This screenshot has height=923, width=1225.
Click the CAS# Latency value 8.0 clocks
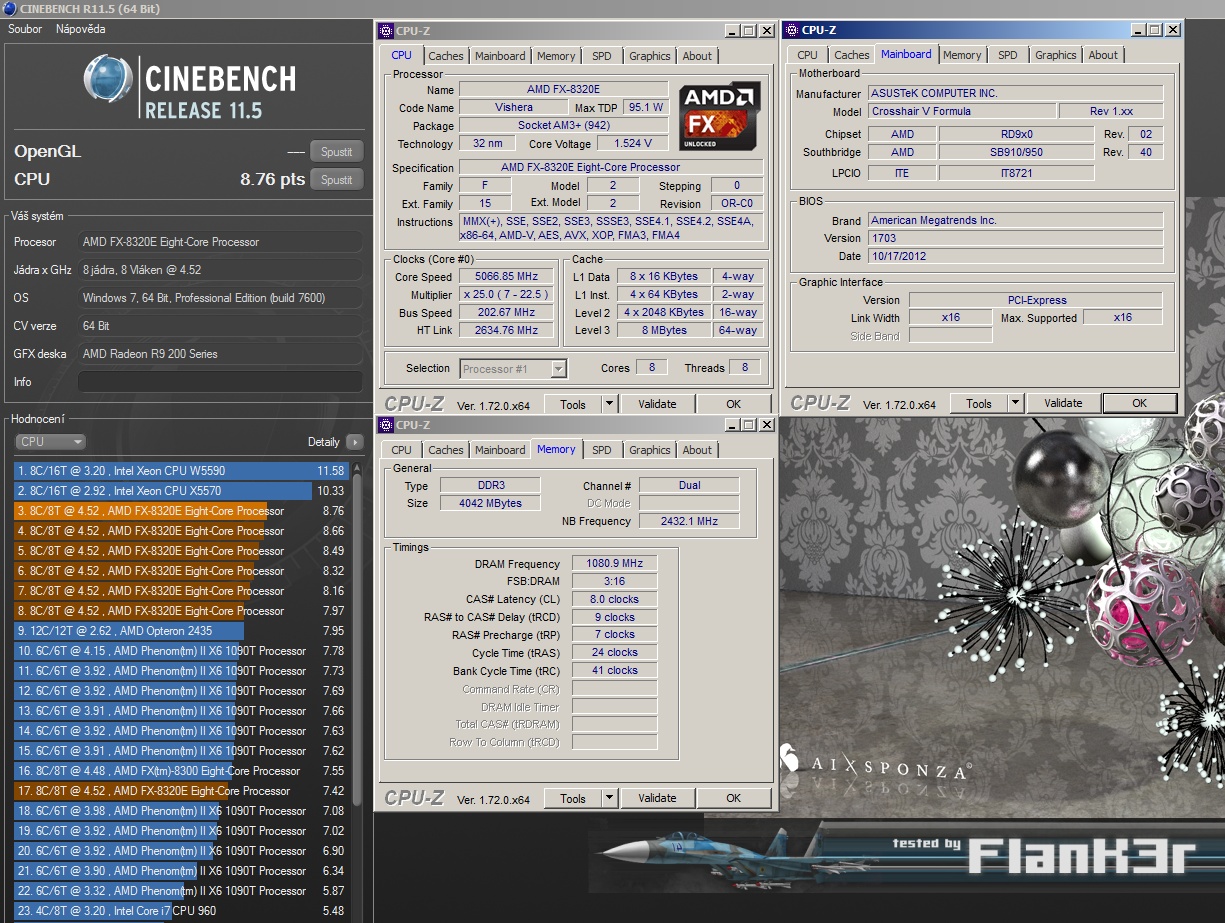pyautogui.click(x=614, y=600)
